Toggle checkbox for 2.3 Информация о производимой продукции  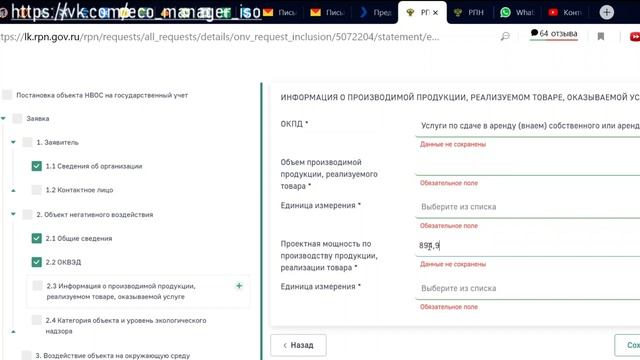(37, 285)
